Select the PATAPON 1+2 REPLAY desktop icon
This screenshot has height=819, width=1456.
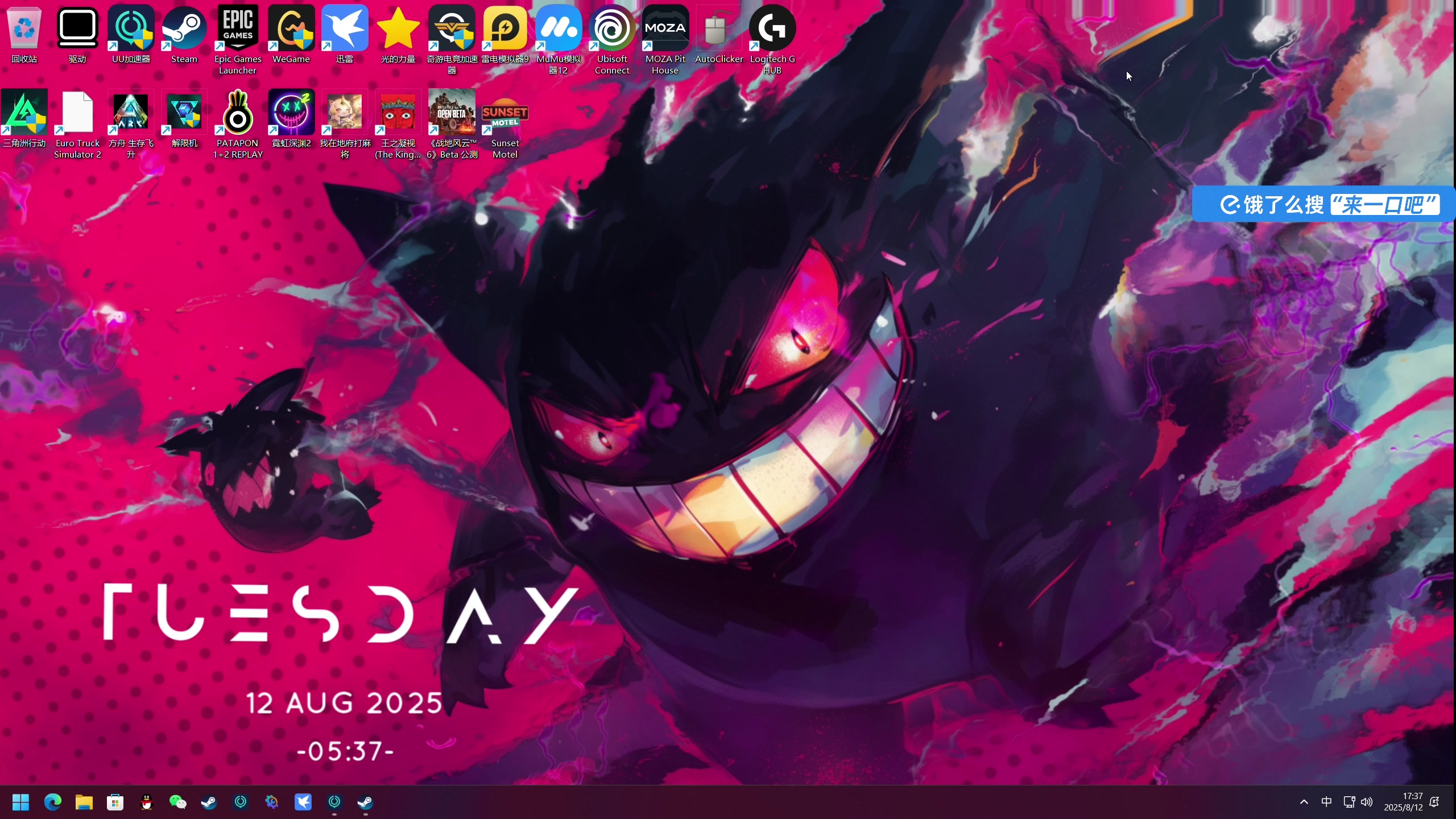pyautogui.click(x=238, y=125)
